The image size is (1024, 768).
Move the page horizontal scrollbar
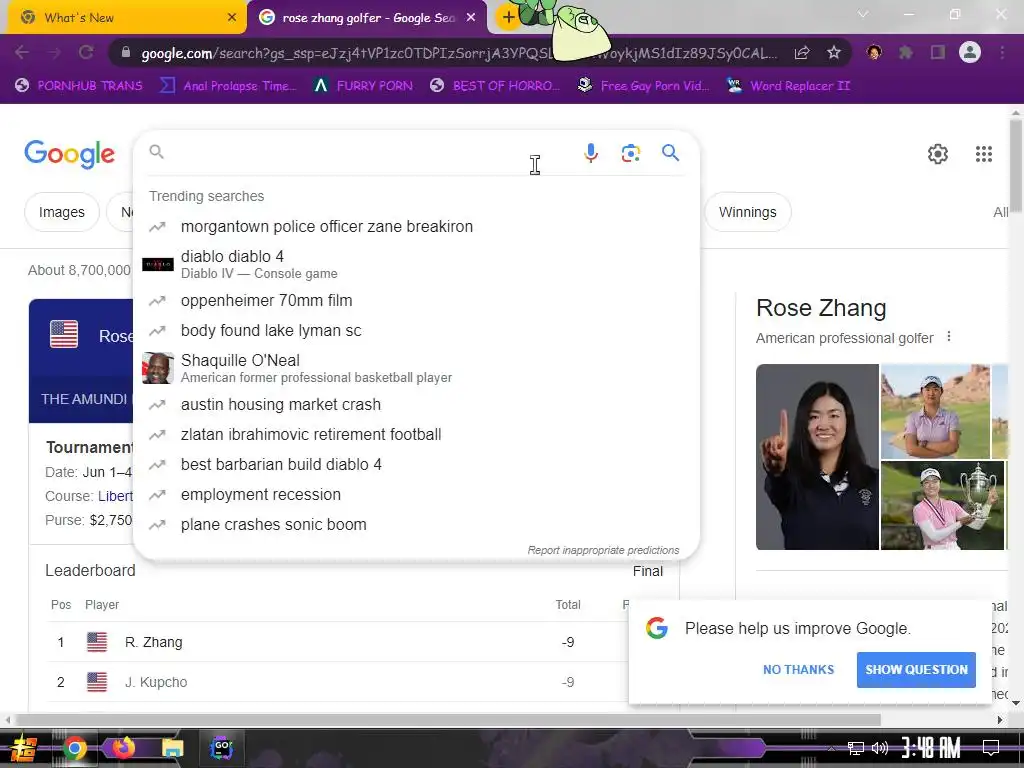coord(448,720)
